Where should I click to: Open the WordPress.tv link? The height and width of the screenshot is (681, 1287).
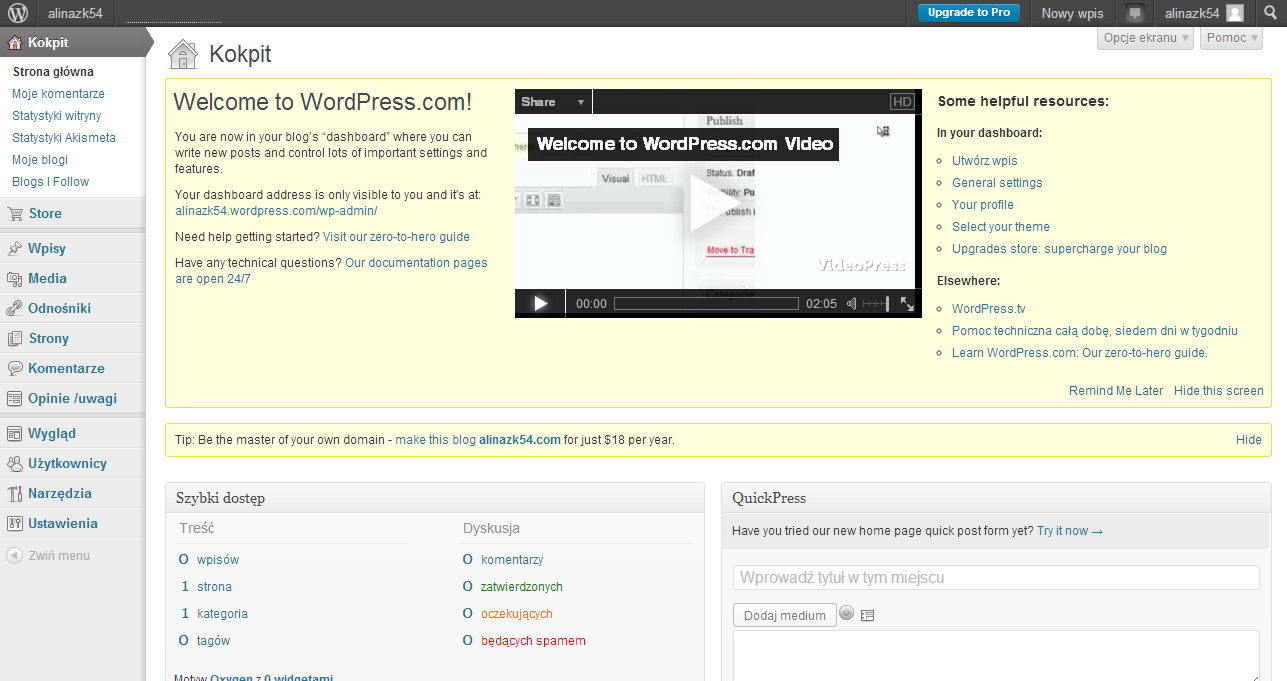(989, 309)
